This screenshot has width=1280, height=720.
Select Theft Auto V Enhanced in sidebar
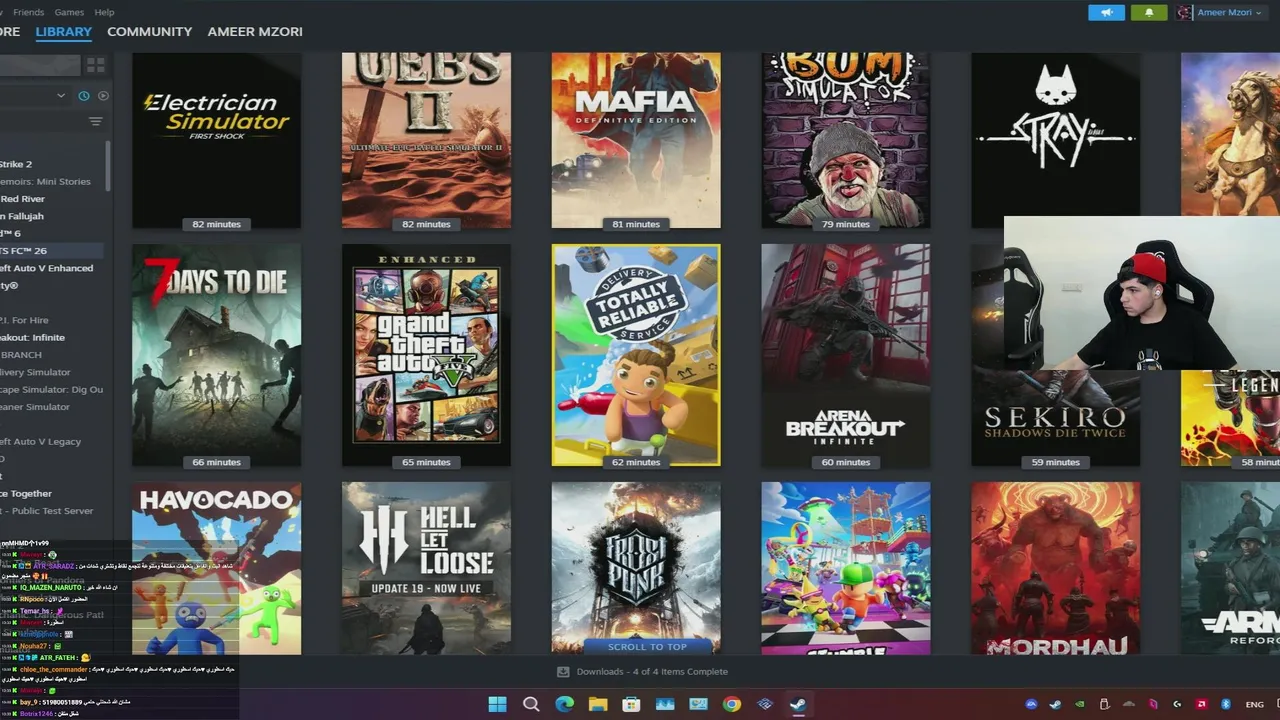(x=50, y=268)
